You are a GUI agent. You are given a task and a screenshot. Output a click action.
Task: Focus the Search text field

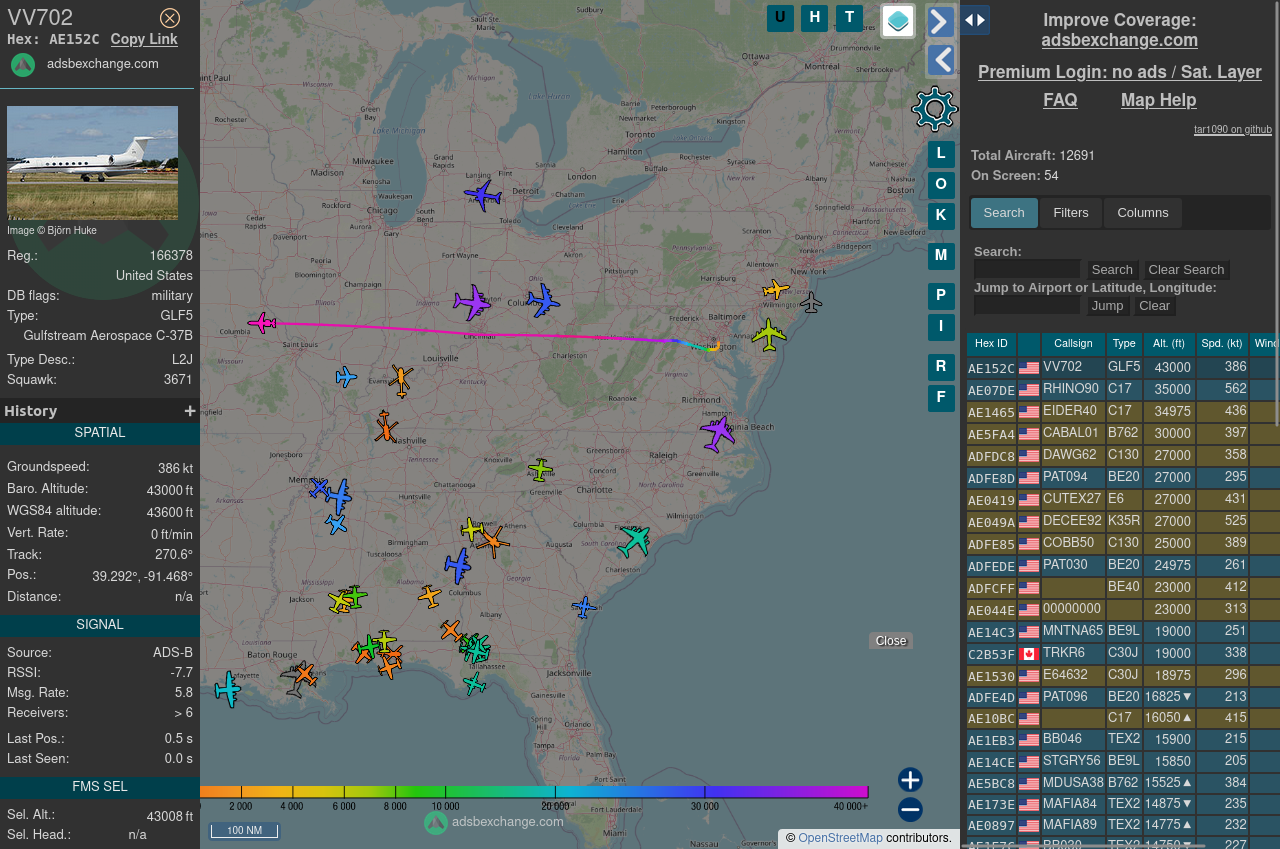pos(1027,269)
